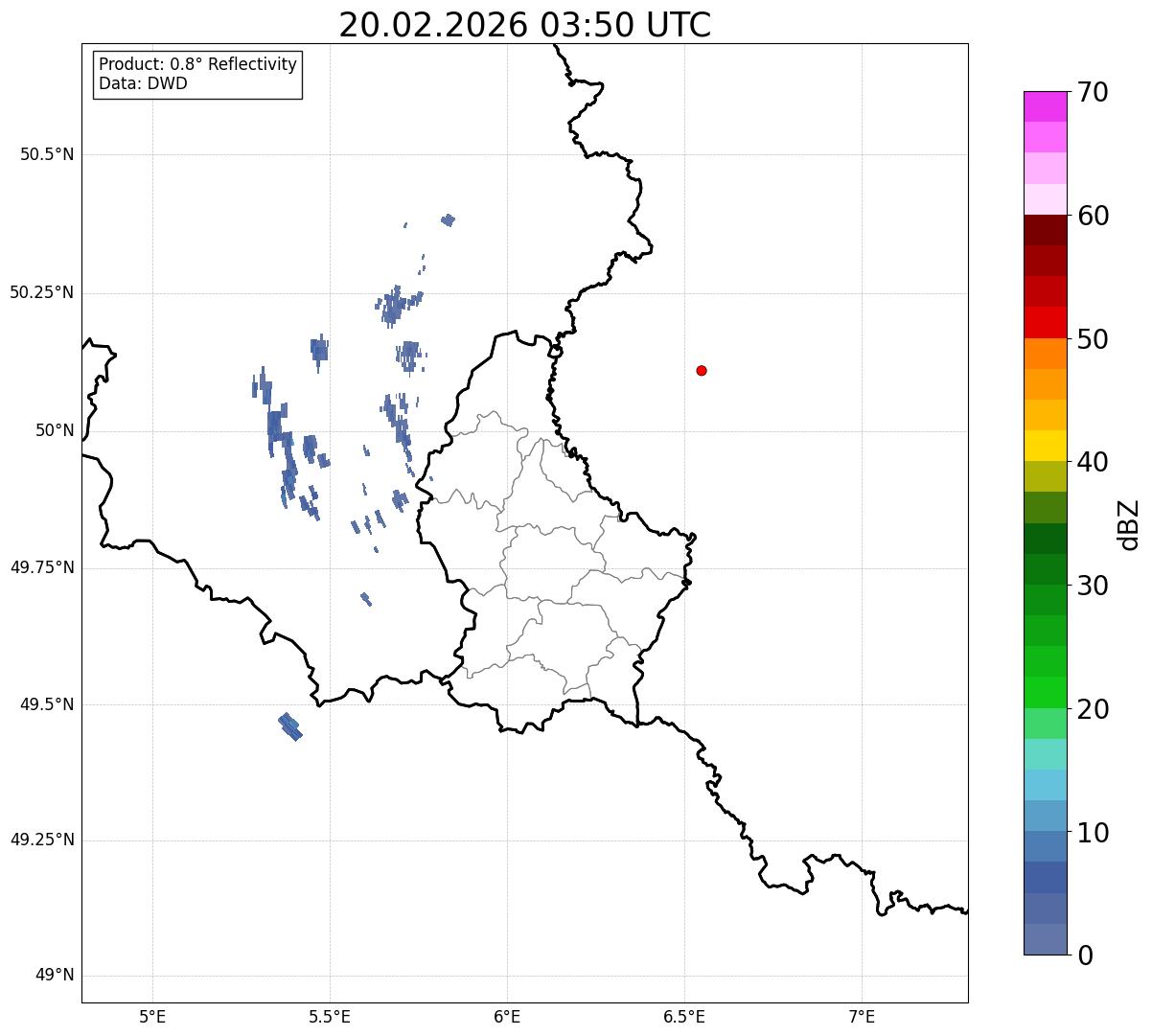Click the 49.25°N latitude label

[x=42, y=840]
